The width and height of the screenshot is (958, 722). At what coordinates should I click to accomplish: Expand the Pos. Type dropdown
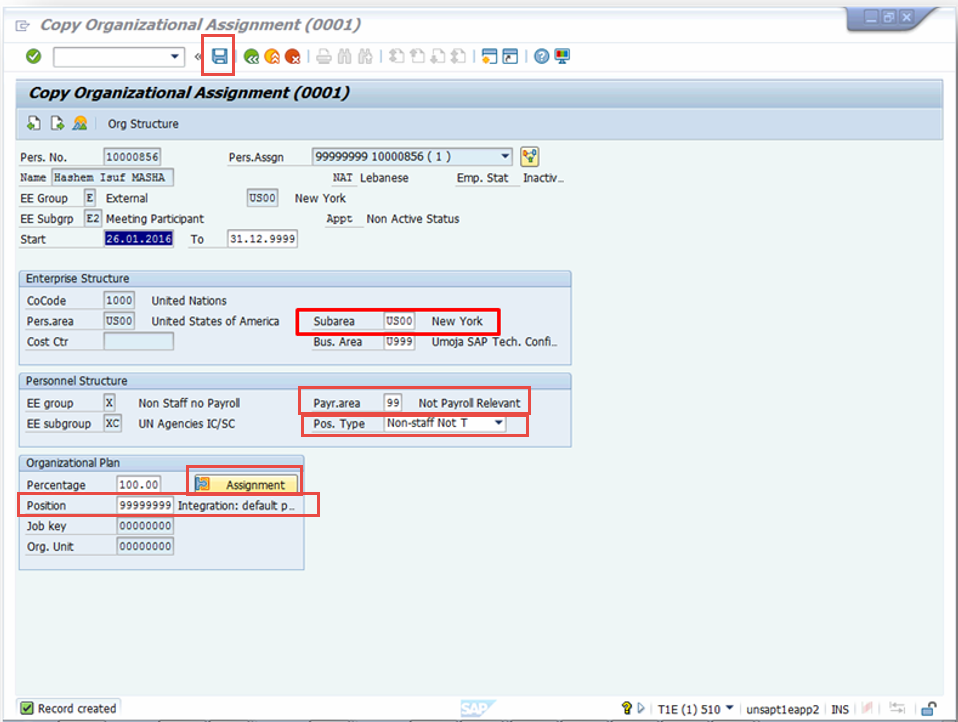coord(501,423)
